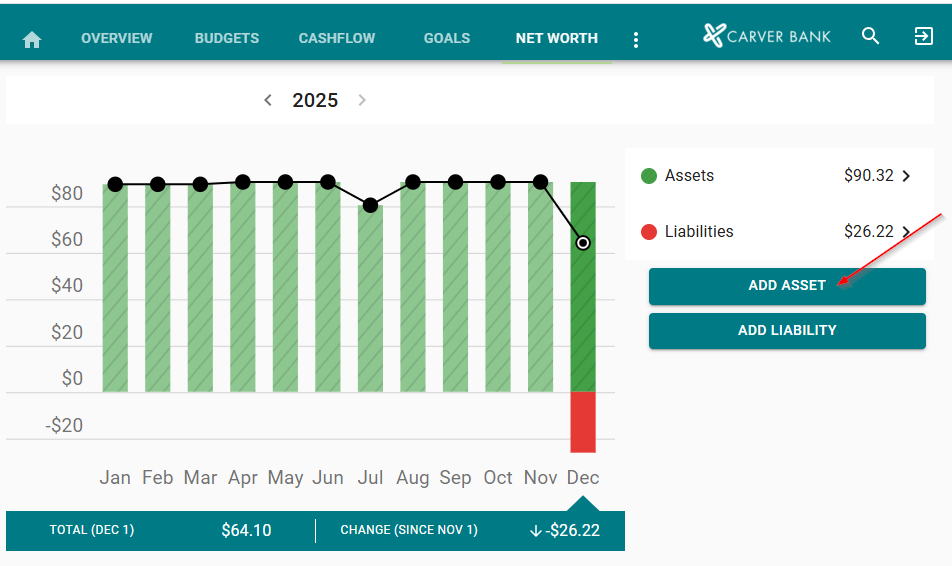Go to the home icon

pyautogui.click(x=32, y=39)
